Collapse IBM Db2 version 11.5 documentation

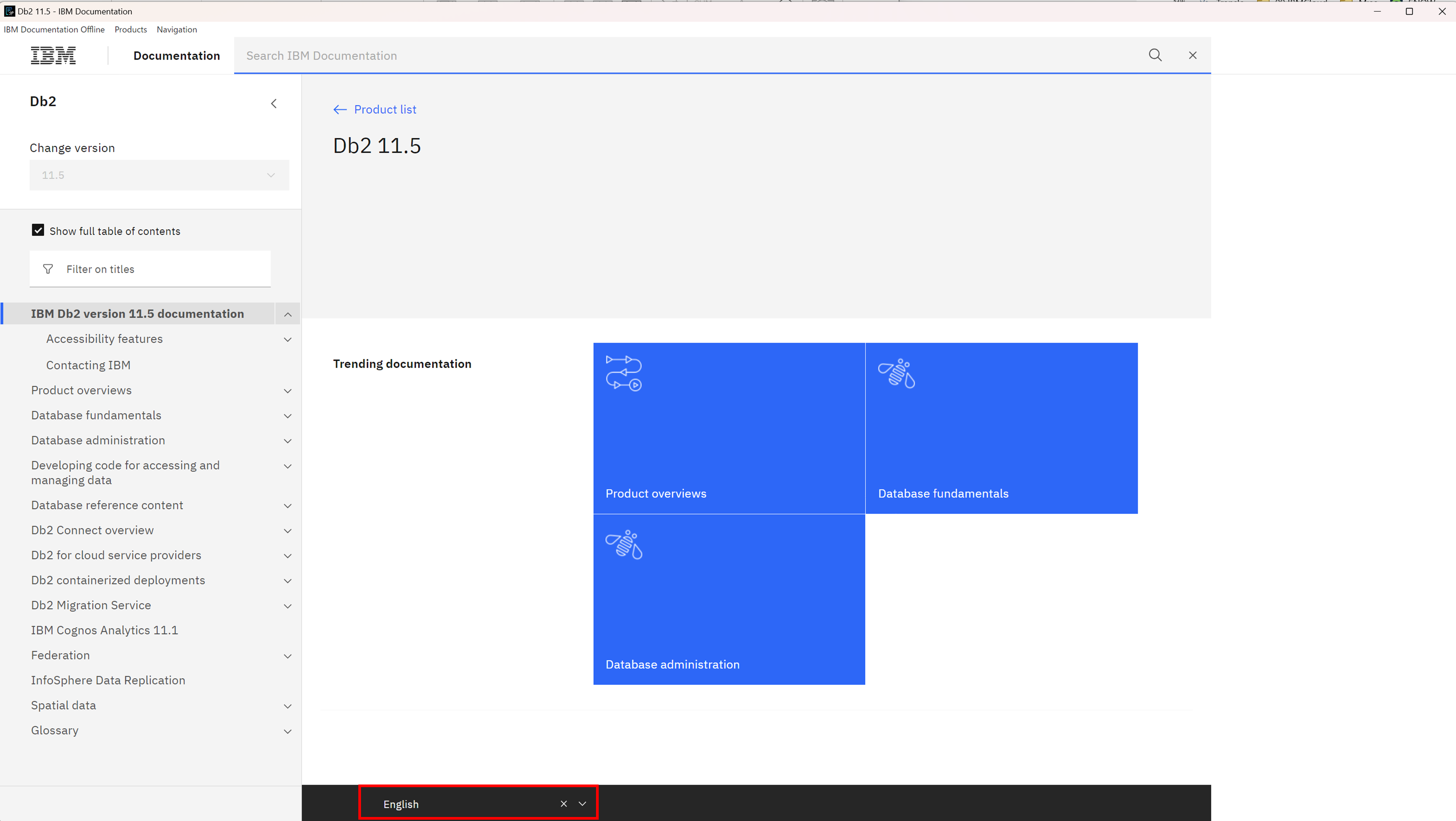(x=287, y=314)
